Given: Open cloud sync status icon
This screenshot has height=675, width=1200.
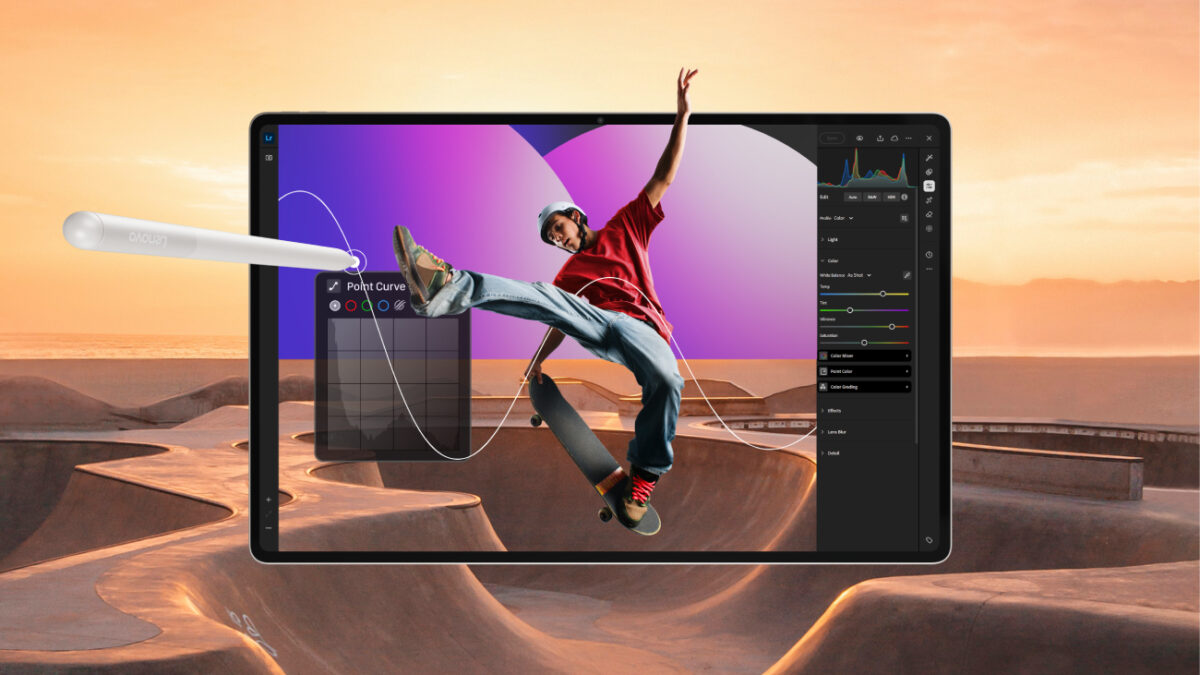Looking at the screenshot, I should pyautogui.click(x=894, y=138).
